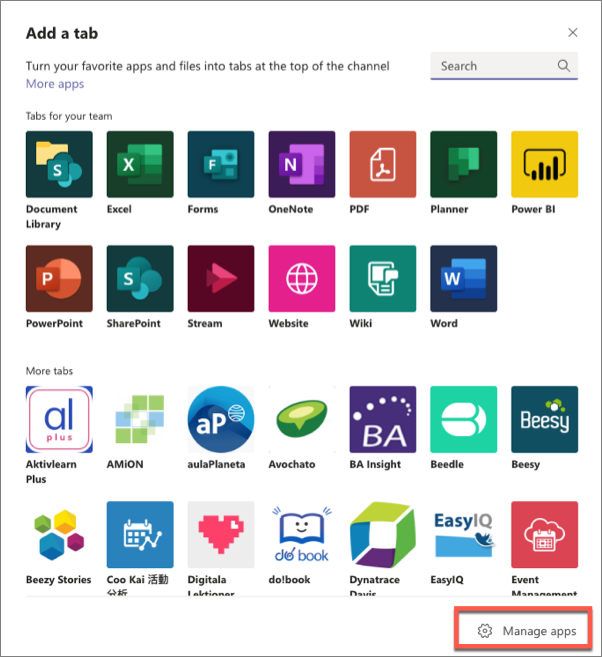Select the Digitala Lektioner heart icon
This screenshot has width=602, height=657.
click(221, 534)
